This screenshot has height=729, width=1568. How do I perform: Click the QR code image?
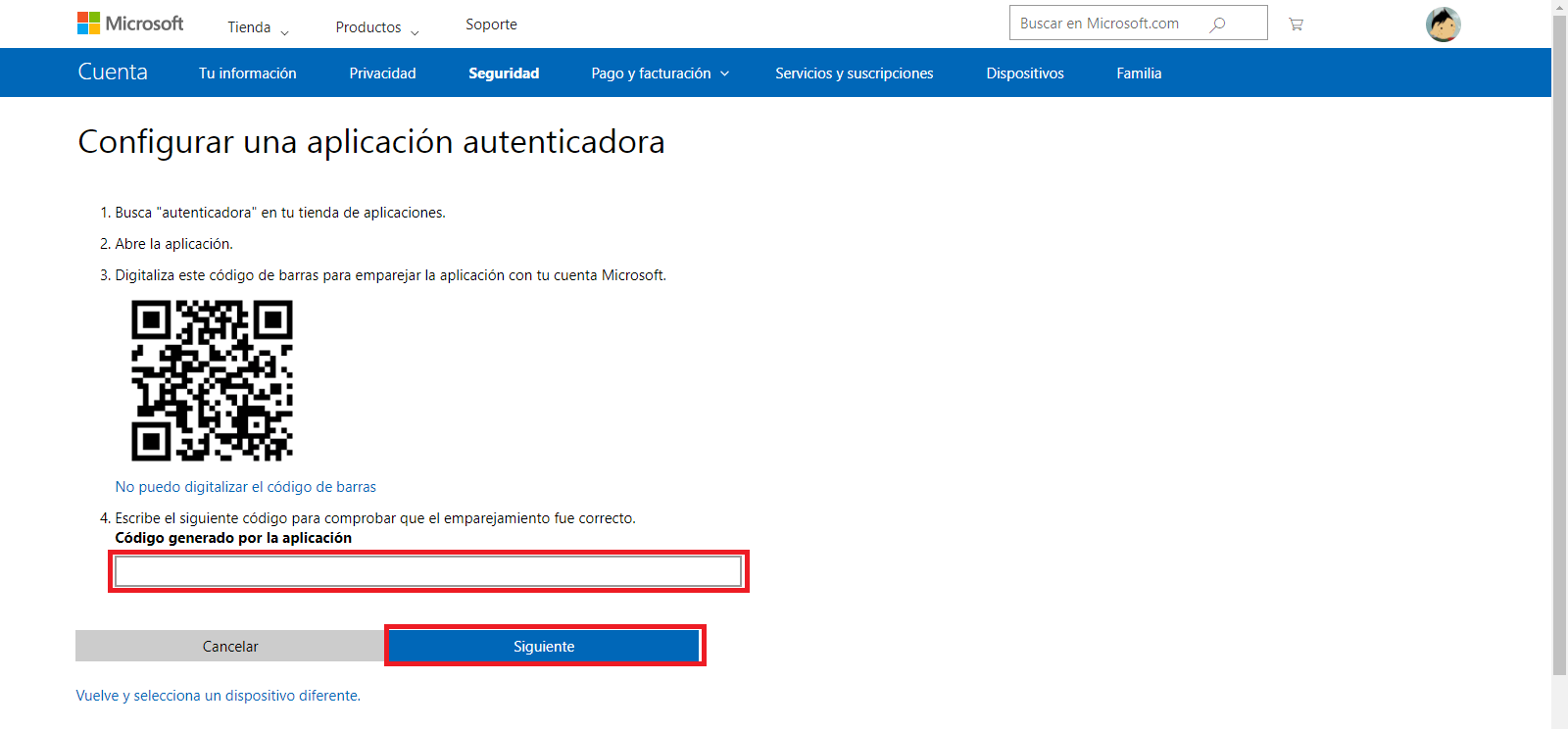(213, 380)
